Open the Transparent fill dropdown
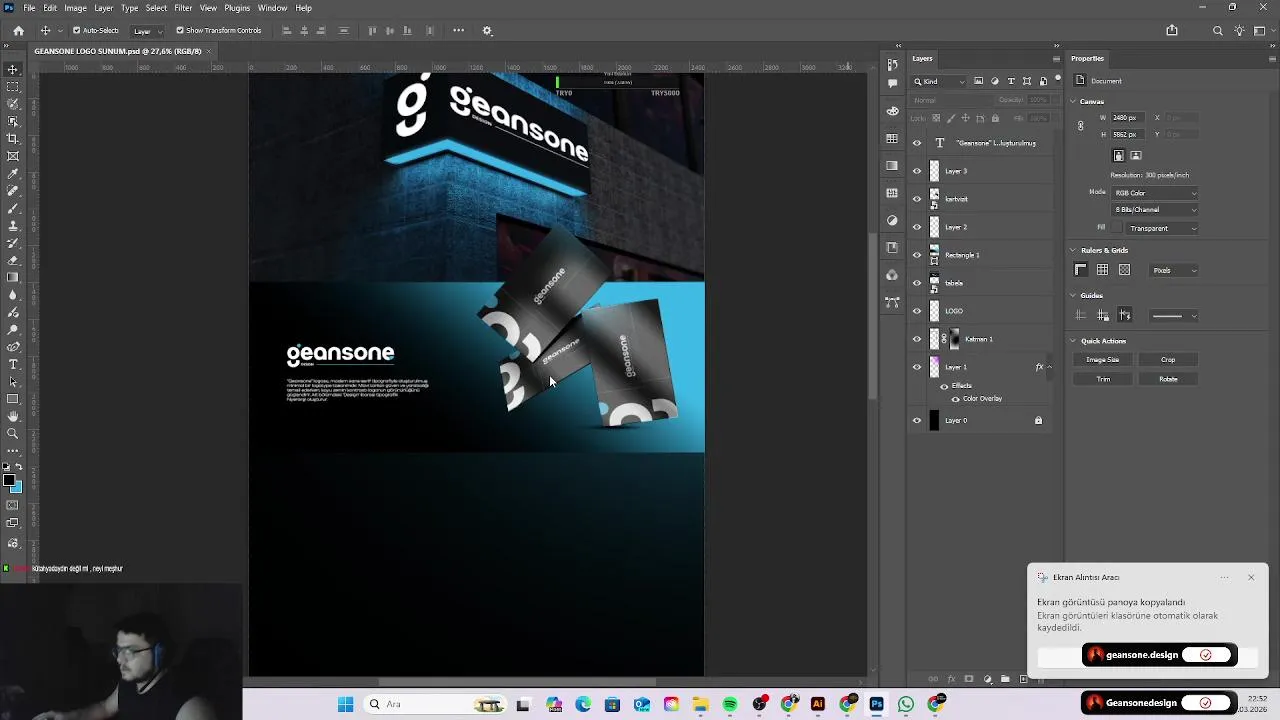Viewport: 1280px width, 720px height. (x=1163, y=228)
